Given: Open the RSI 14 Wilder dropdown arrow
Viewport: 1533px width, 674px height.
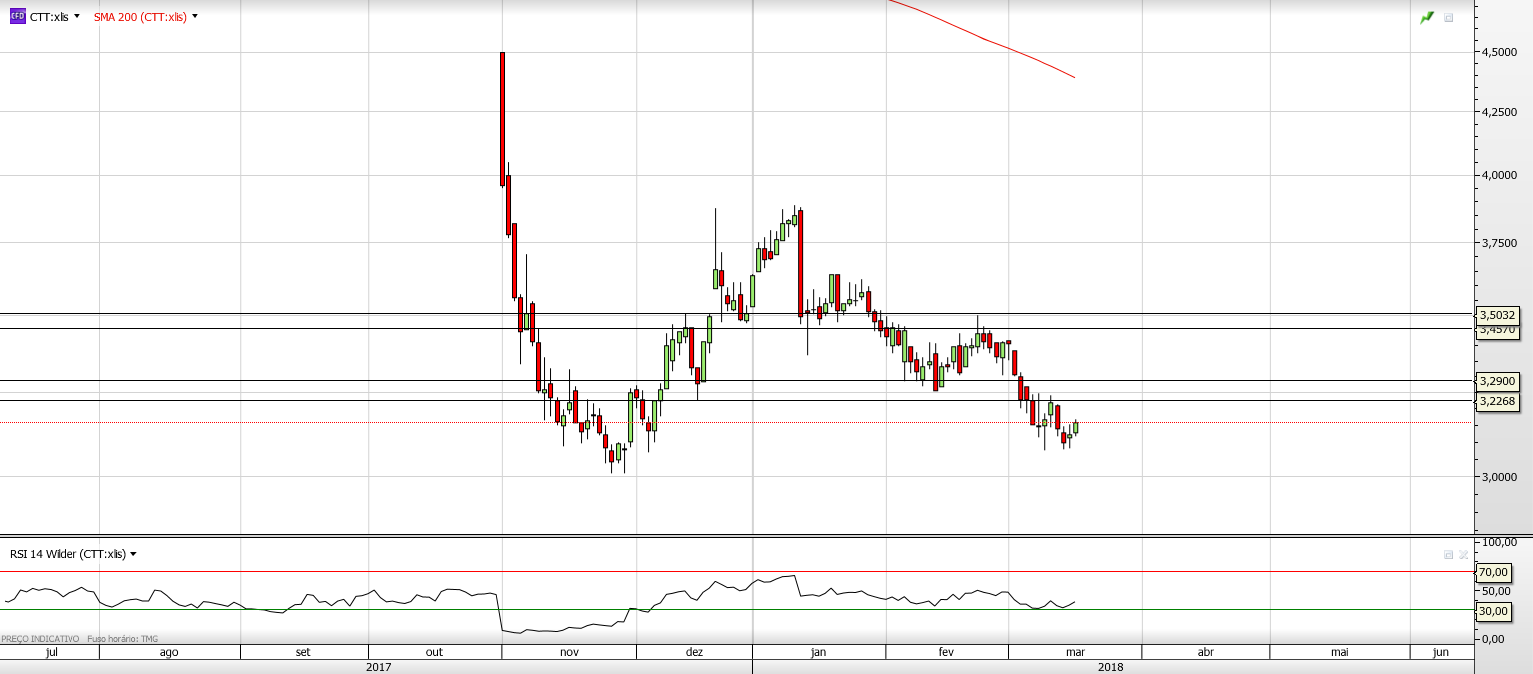Looking at the screenshot, I should [x=133, y=553].
